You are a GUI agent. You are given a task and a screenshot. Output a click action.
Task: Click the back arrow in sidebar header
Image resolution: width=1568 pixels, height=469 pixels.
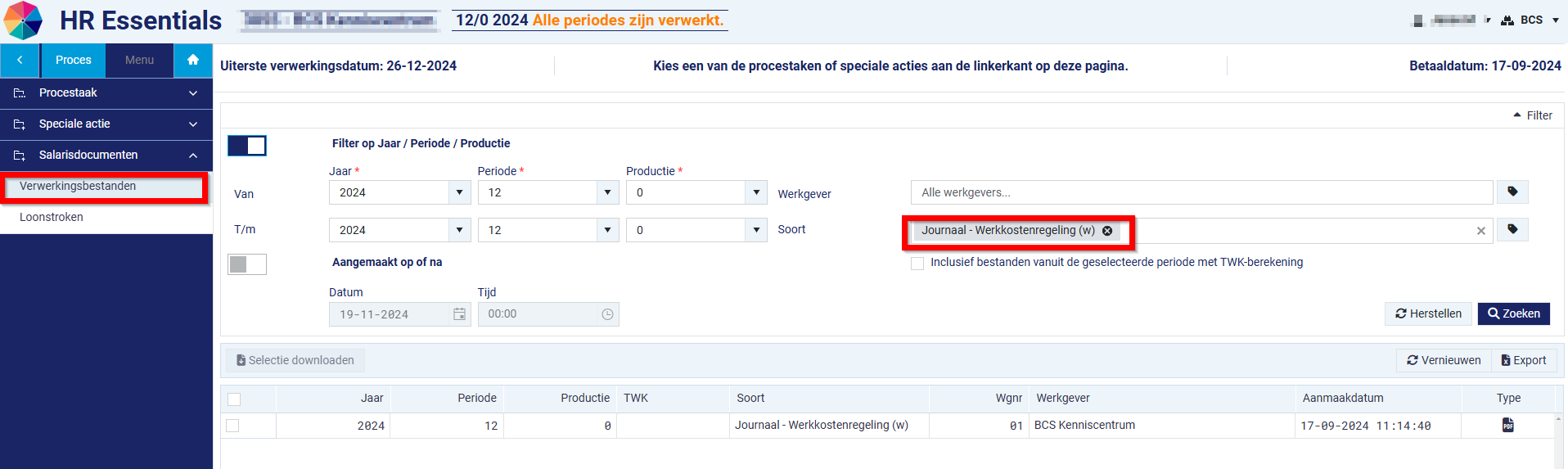(20, 60)
